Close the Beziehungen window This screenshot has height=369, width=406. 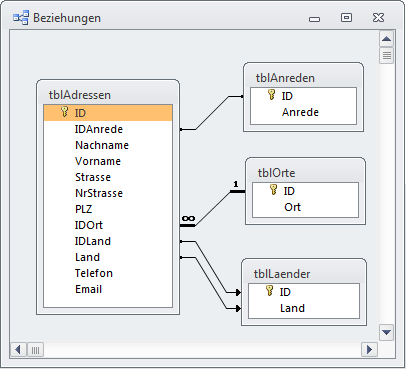[x=378, y=17]
